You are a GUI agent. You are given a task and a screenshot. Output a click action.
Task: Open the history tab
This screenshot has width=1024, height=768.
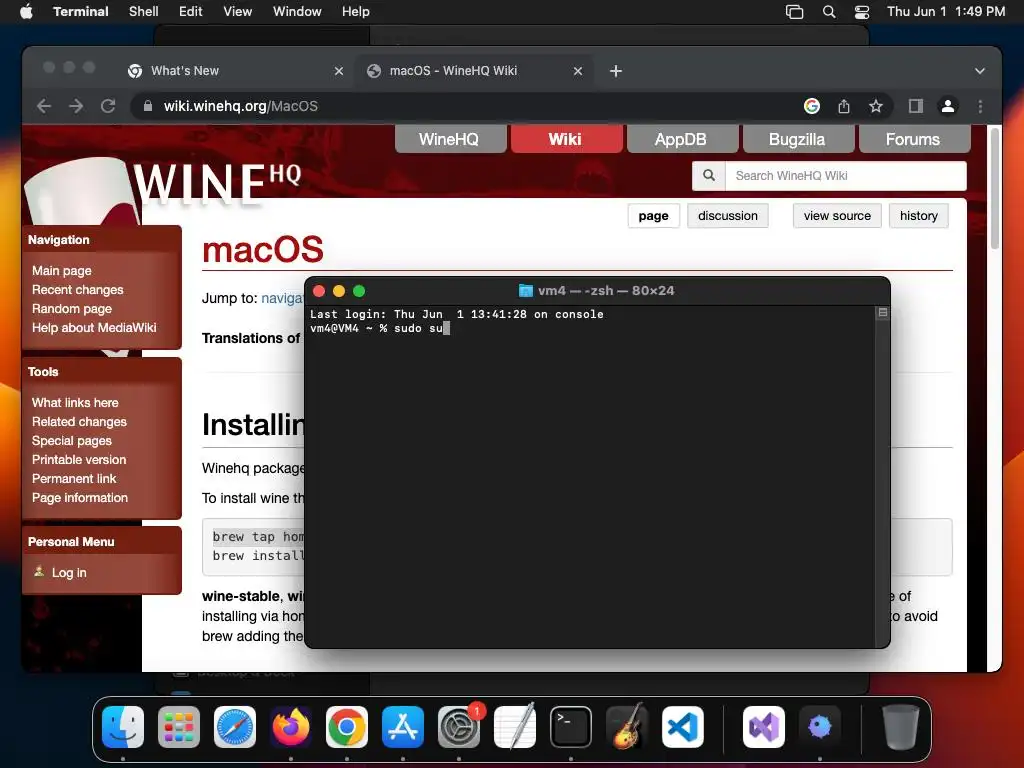pyautogui.click(x=918, y=216)
